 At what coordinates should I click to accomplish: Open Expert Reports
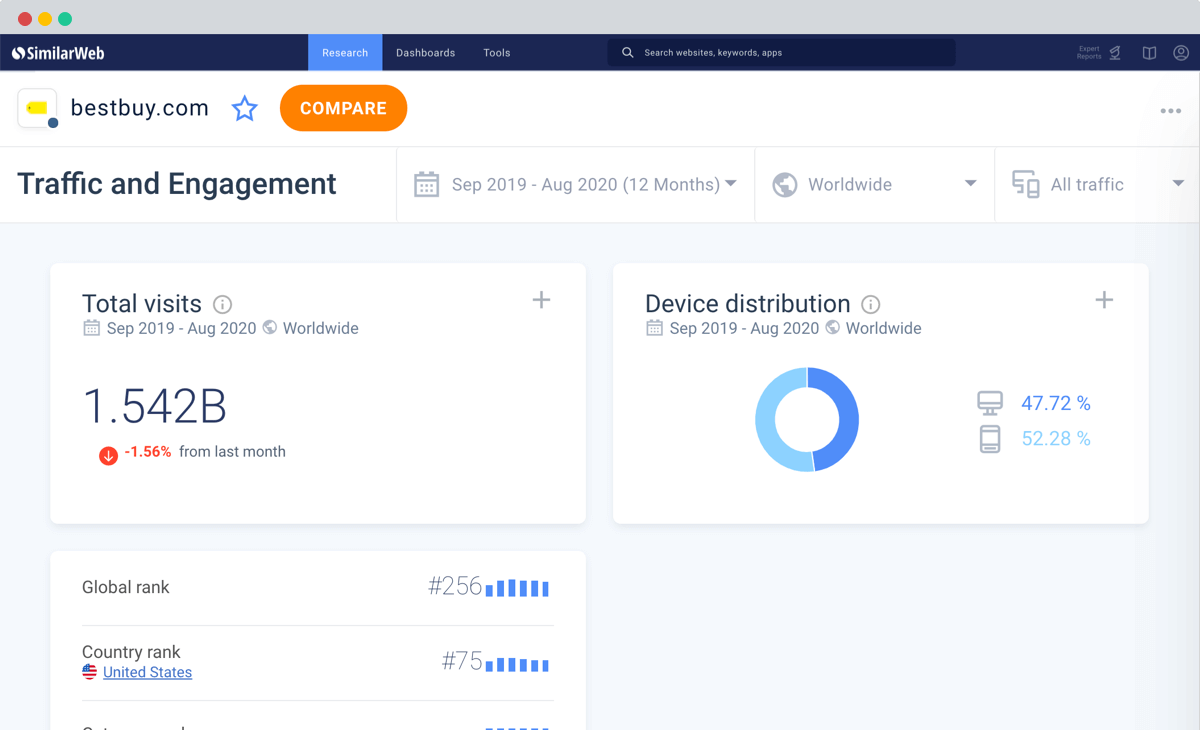tap(1099, 53)
